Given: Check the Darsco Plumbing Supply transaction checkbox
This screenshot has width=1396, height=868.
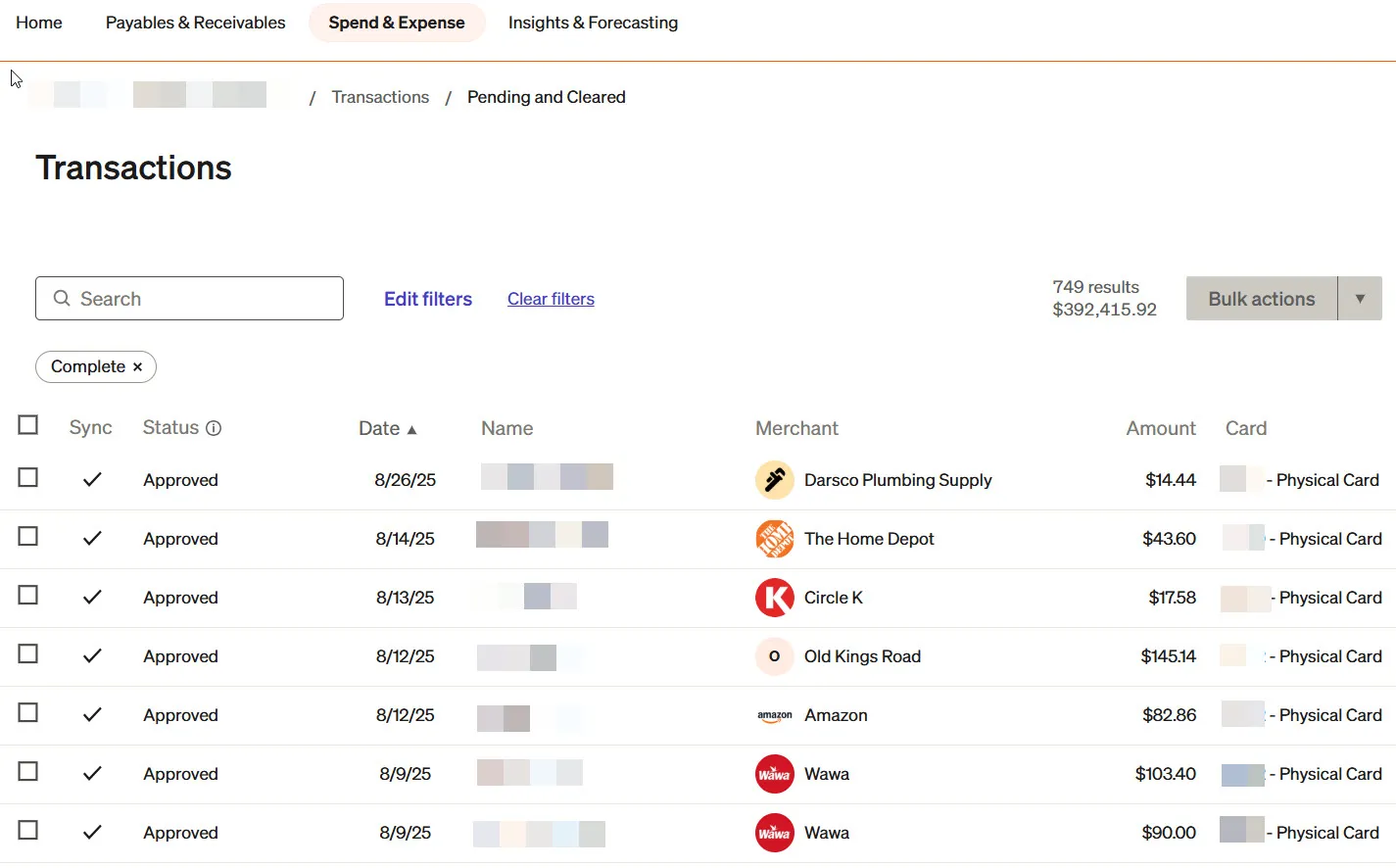Looking at the screenshot, I should (x=28, y=478).
